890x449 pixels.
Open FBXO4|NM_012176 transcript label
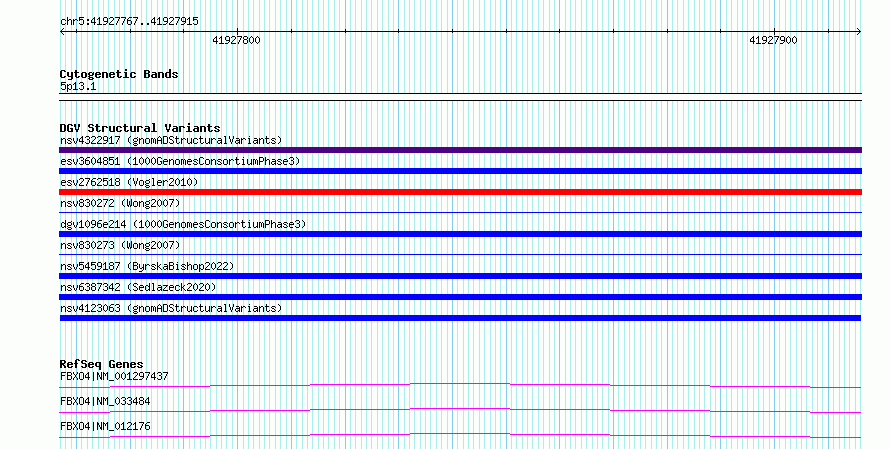click(105, 426)
